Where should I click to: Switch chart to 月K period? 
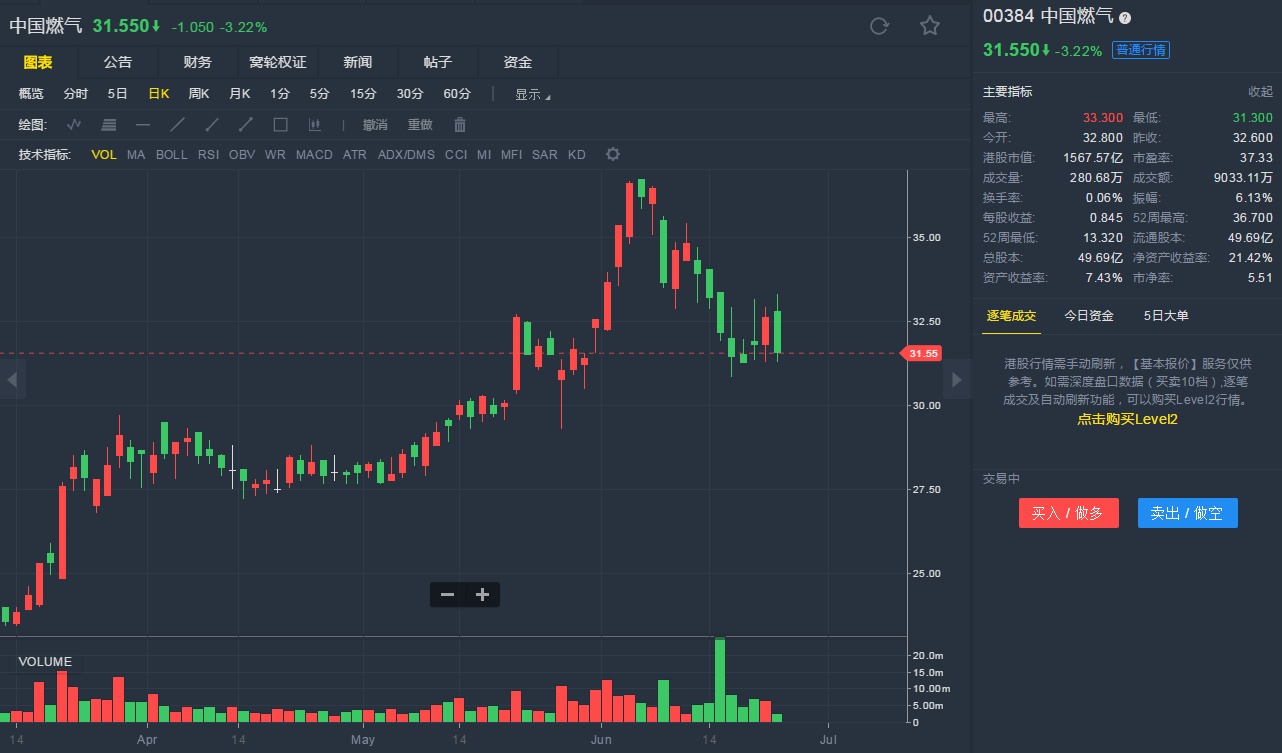(240, 94)
